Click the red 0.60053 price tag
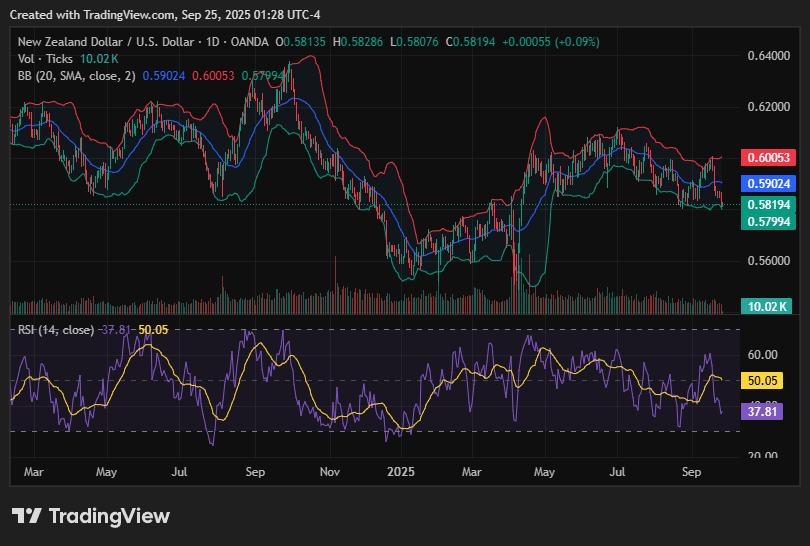The width and height of the screenshot is (810, 546). [x=768, y=158]
